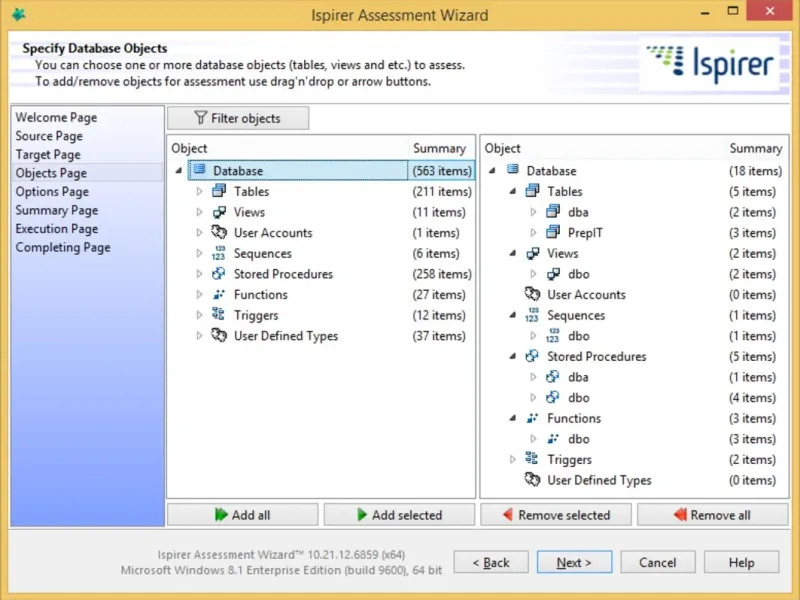Click the Database icon in the left object tree
The height and width of the screenshot is (600, 800).
pos(199,170)
